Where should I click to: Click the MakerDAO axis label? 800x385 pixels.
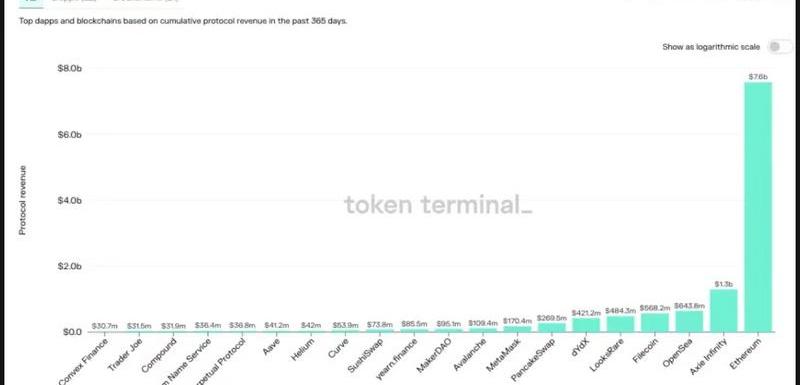click(432, 355)
